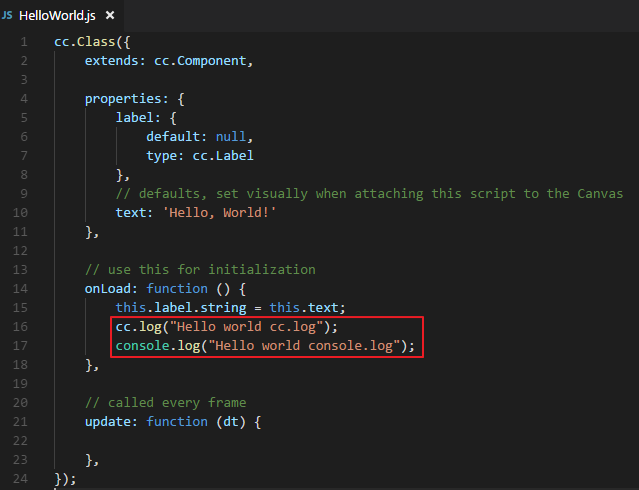The height and width of the screenshot is (490, 639).
Task: Close the HelloWorld.js tab
Action: pos(110,16)
